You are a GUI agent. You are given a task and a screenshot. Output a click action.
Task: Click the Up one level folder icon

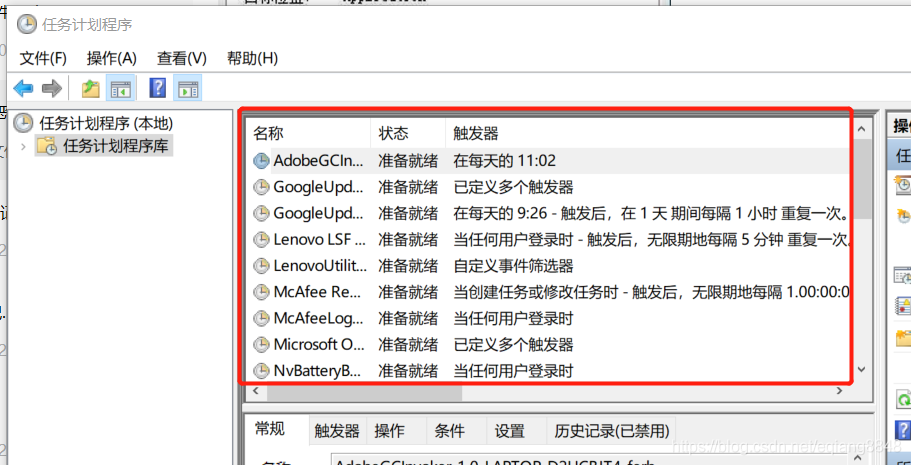click(90, 88)
